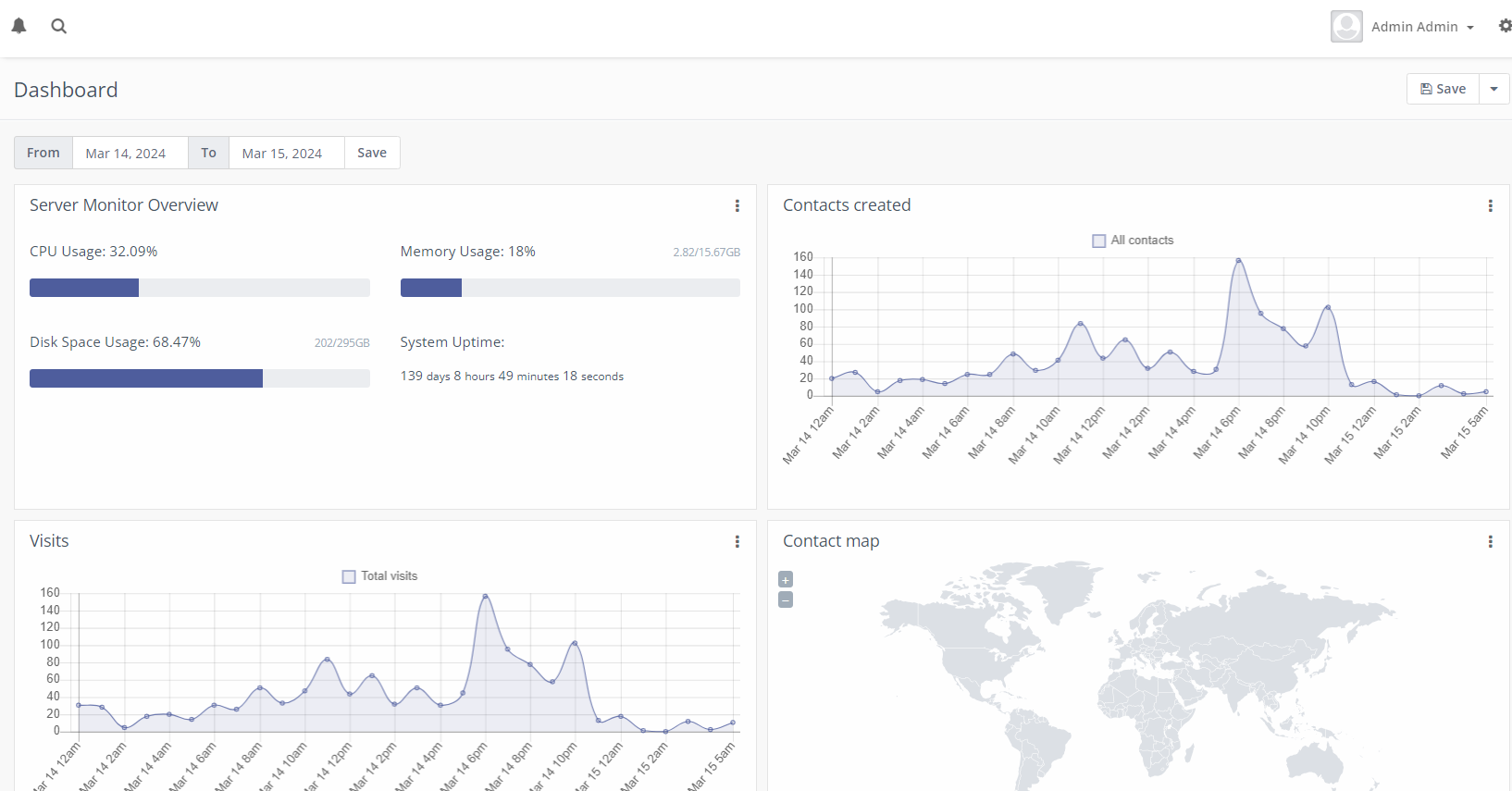The width and height of the screenshot is (1512, 791).
Task: Open Visits widget options menu
Action: tap(737, 541)
